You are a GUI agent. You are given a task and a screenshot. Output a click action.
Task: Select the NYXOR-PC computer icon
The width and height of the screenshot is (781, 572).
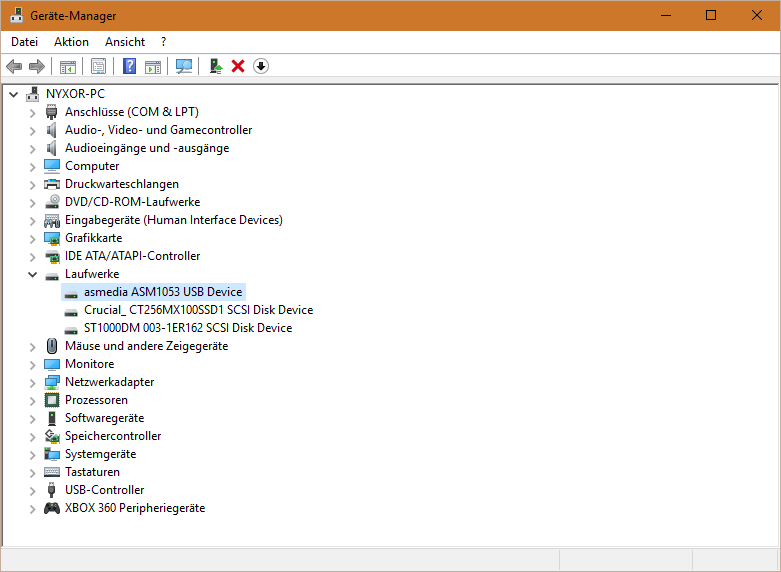click(33, 94)
